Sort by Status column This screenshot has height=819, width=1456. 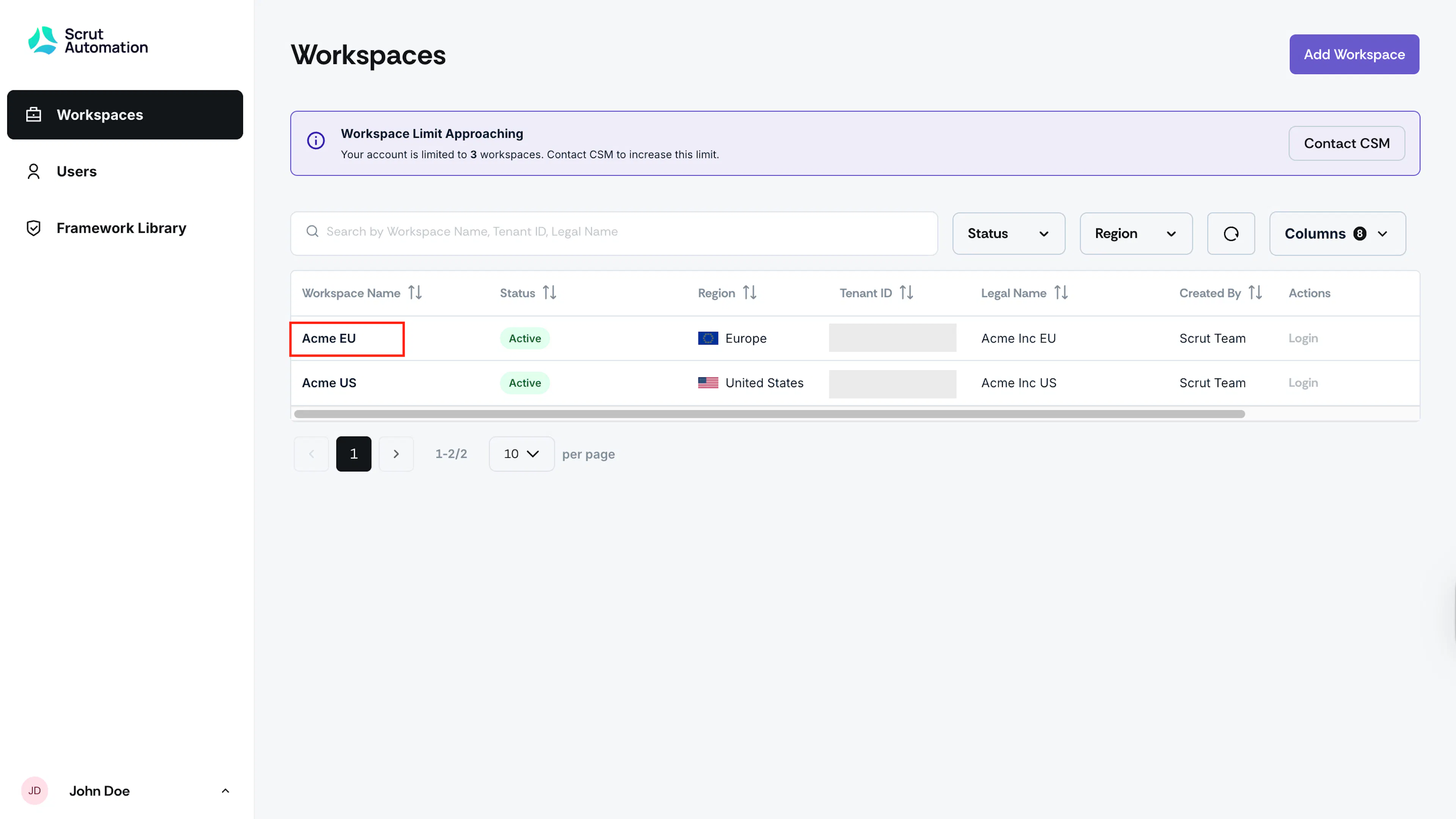point(549,293)
